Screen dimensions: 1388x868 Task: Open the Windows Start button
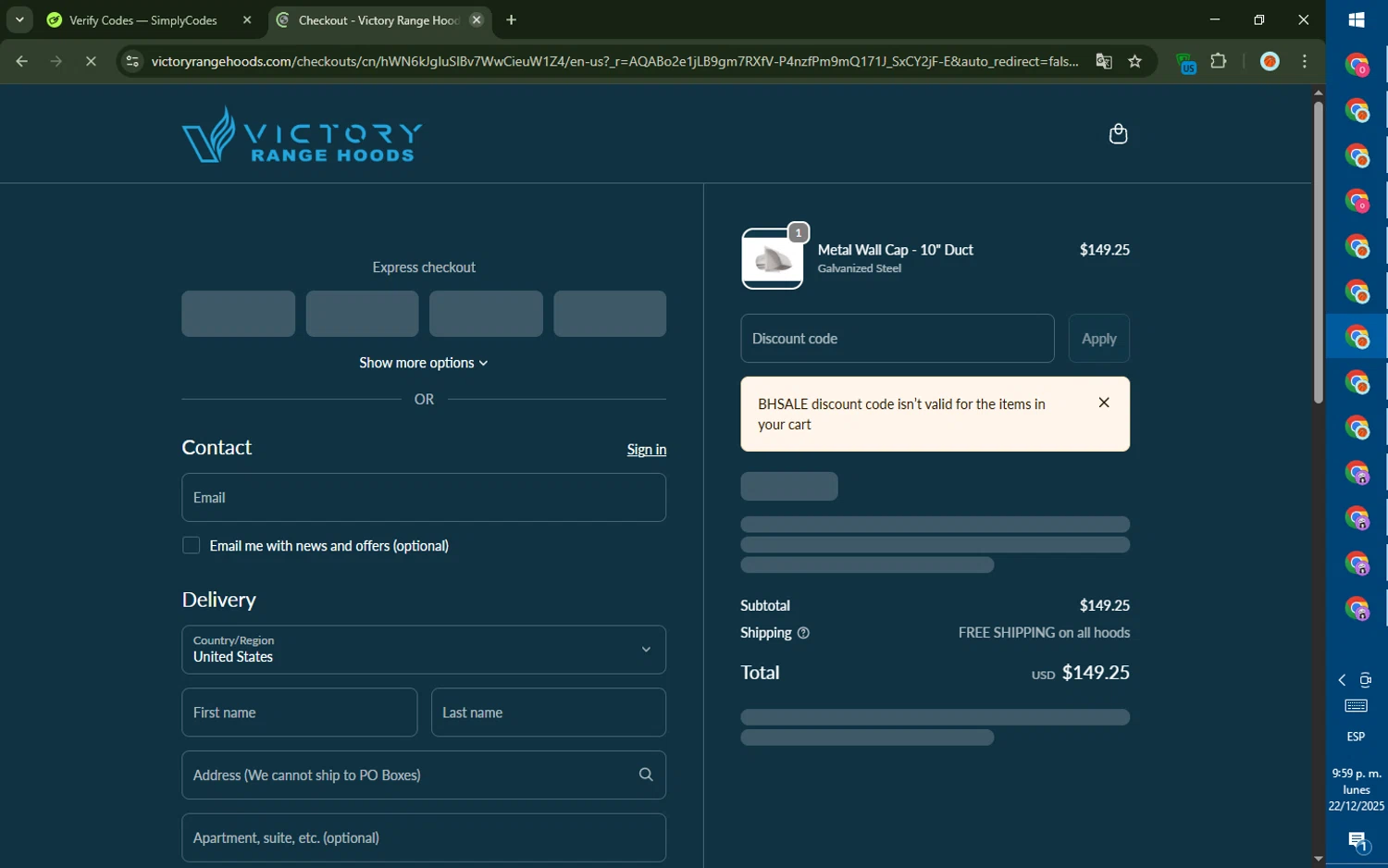pos(1357,19)
